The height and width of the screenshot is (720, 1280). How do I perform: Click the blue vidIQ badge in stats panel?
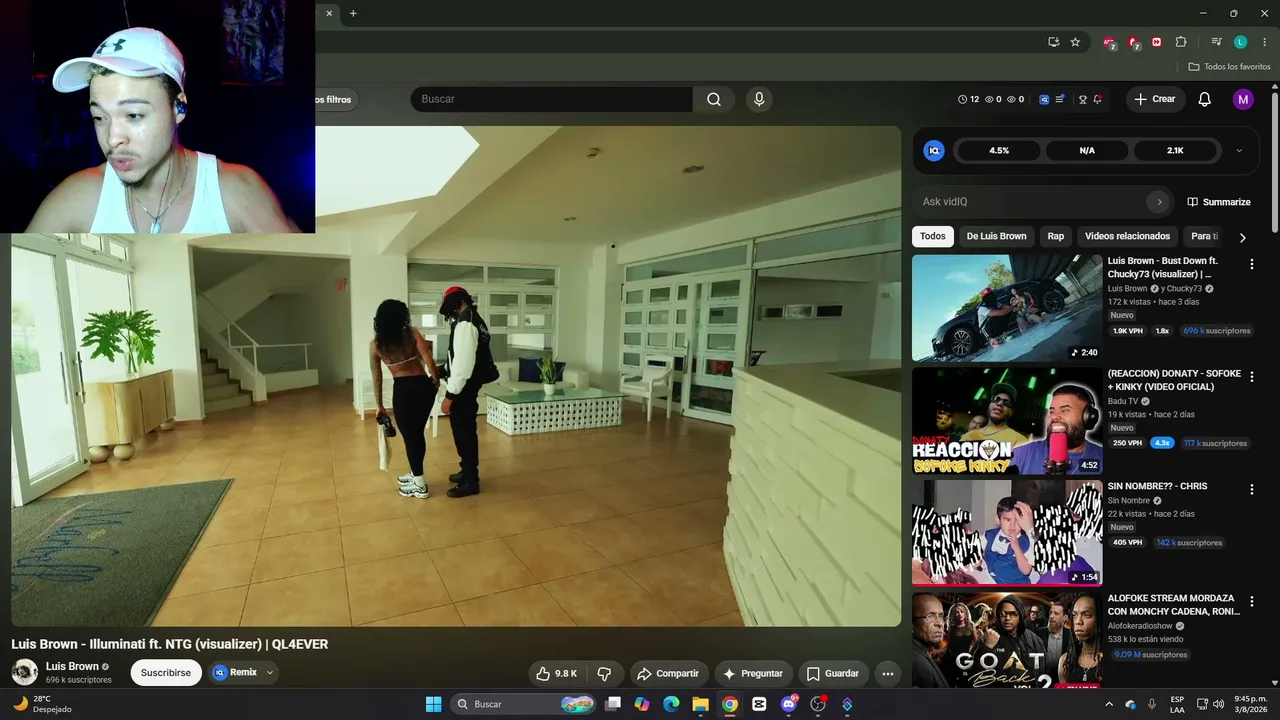click(x=934, y=151)
